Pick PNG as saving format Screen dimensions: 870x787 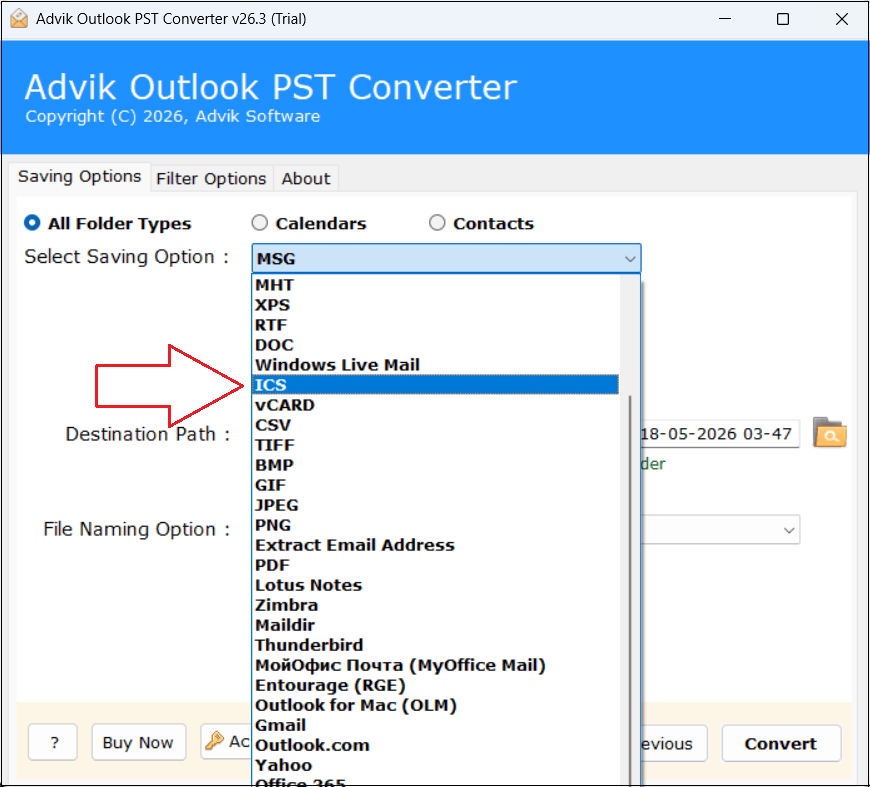tap(436, 525)
